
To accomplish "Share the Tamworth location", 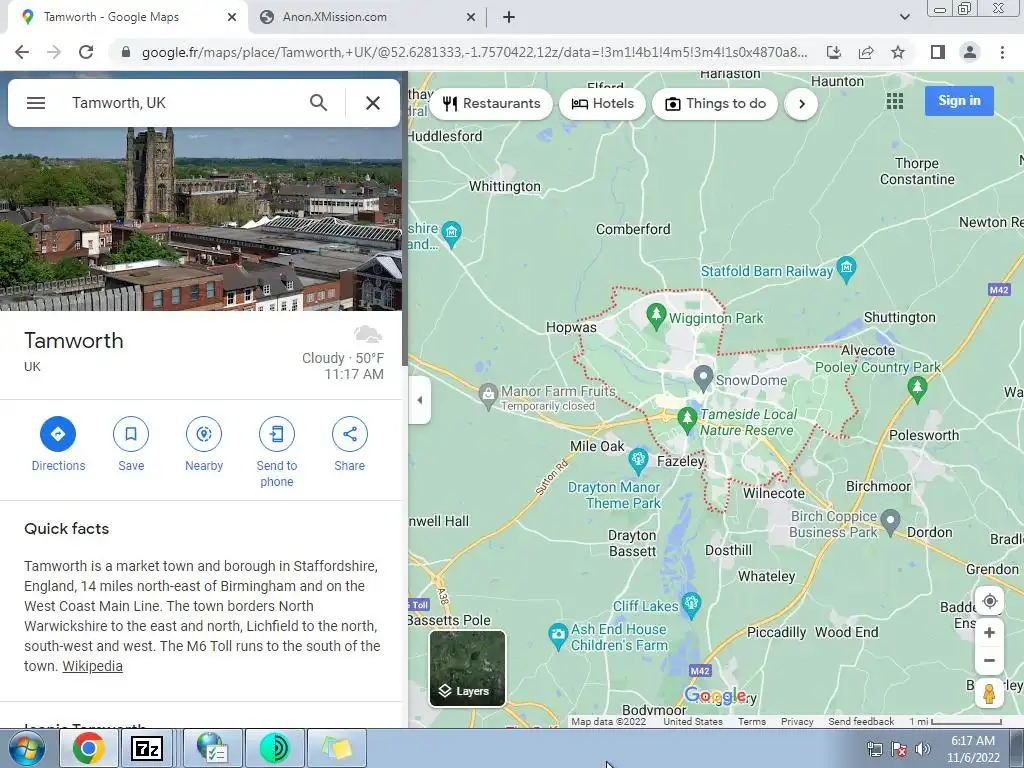I will [x=349, y=444].
